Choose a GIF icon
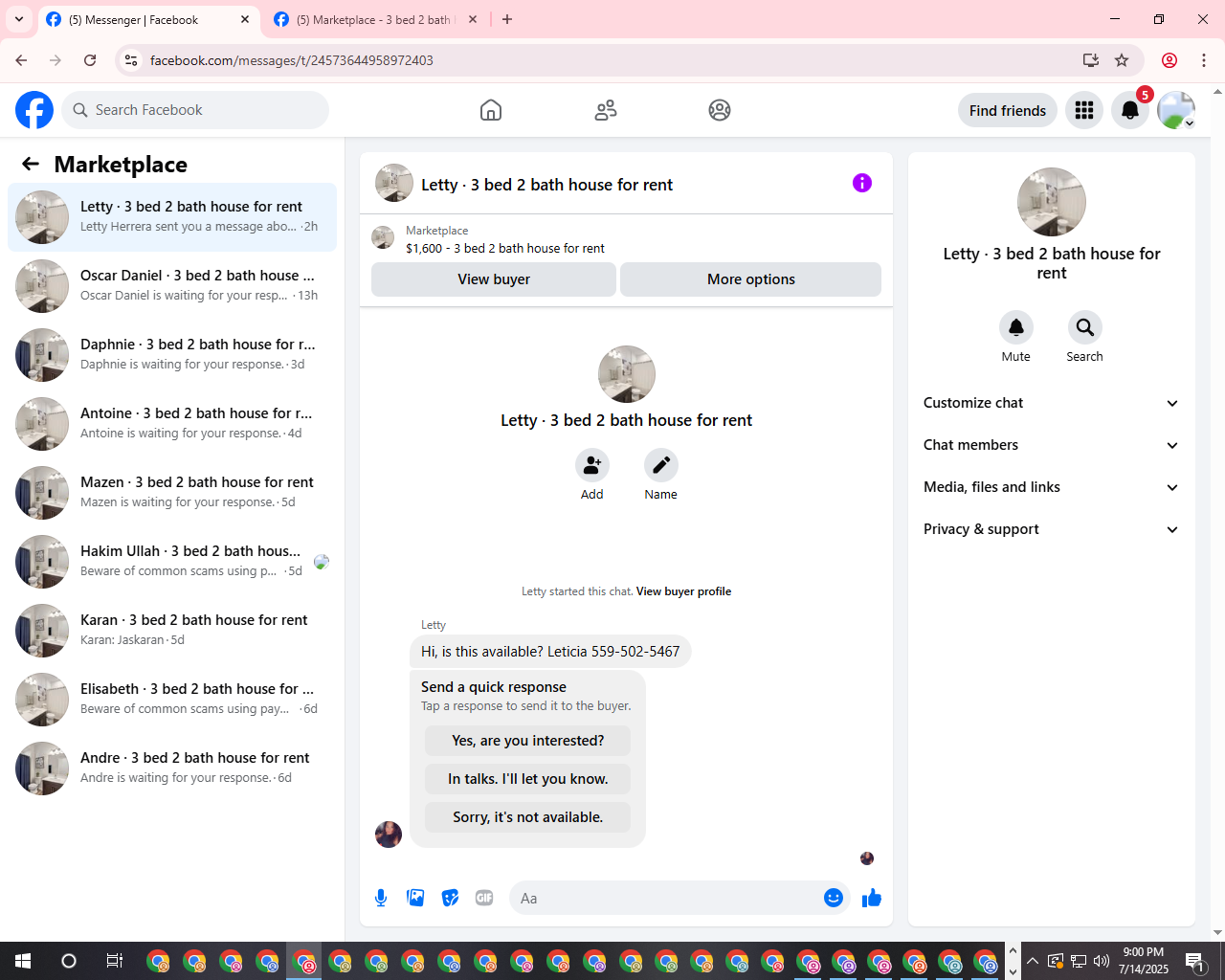Viewport: 1225px width, 980px height. click(484, 898)
